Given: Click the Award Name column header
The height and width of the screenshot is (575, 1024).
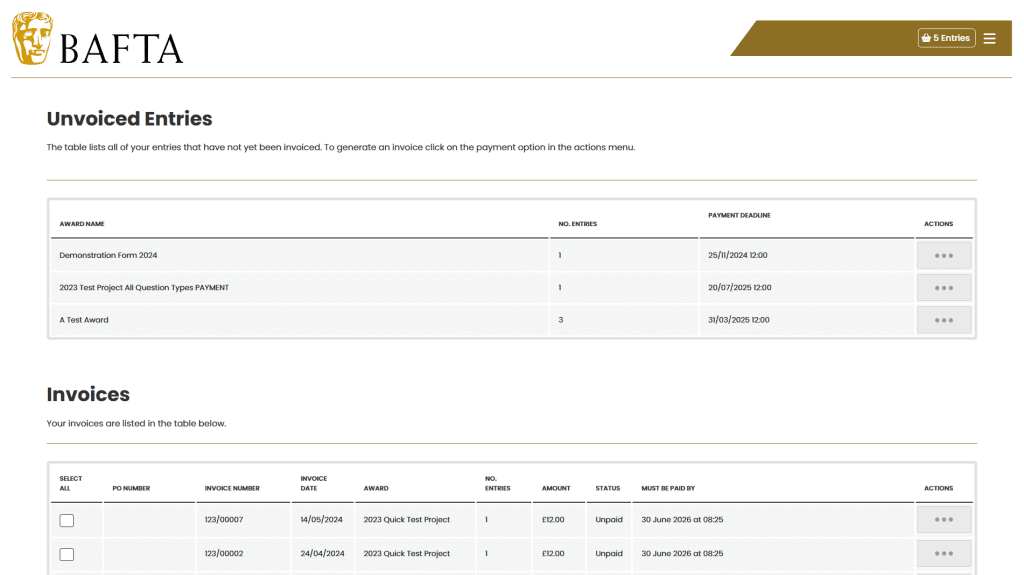Looking at the screenshot, I should pos(82,223).
